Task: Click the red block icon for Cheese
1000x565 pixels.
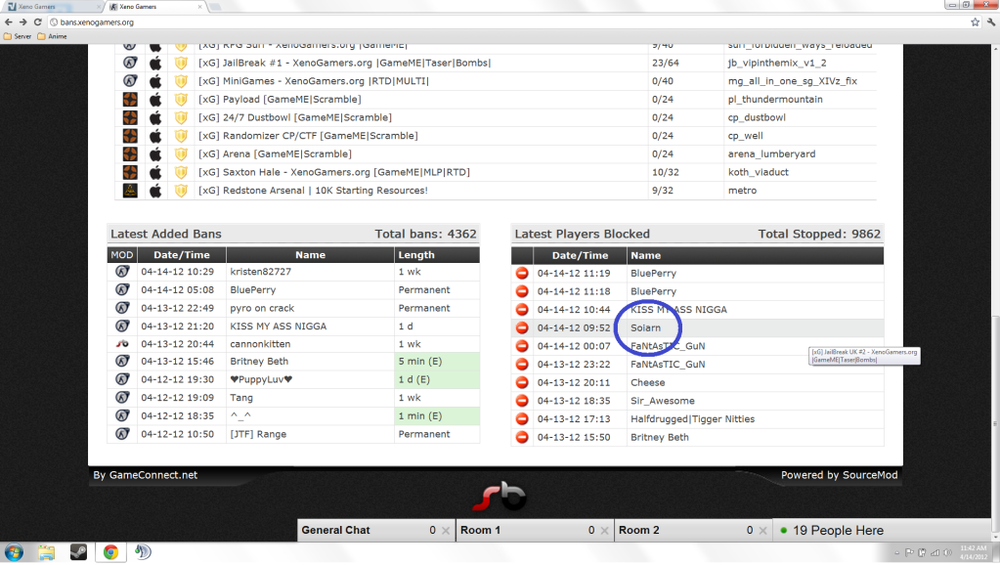Action: (522, 383)
